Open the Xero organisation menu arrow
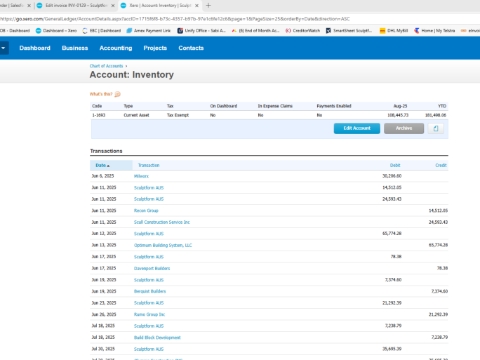480x360 pixels. click(3, 48)
